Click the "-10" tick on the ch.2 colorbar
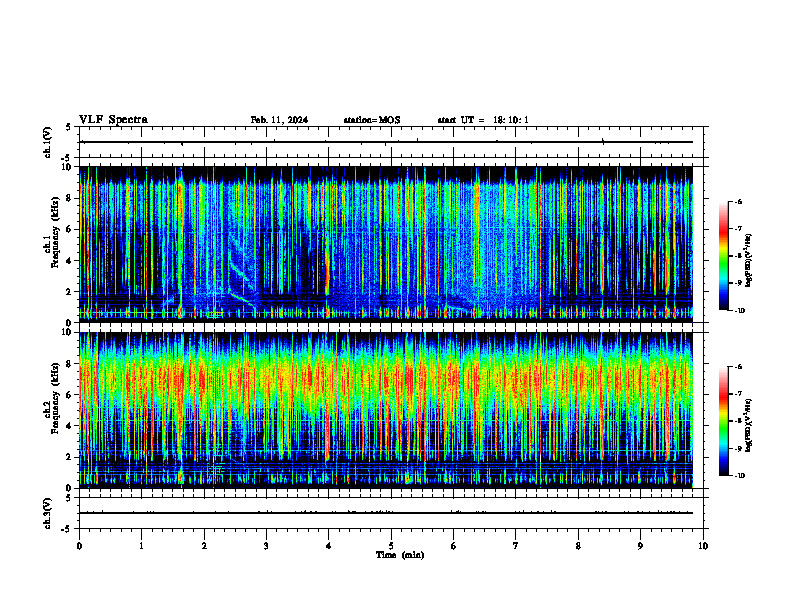 point(740,476)
